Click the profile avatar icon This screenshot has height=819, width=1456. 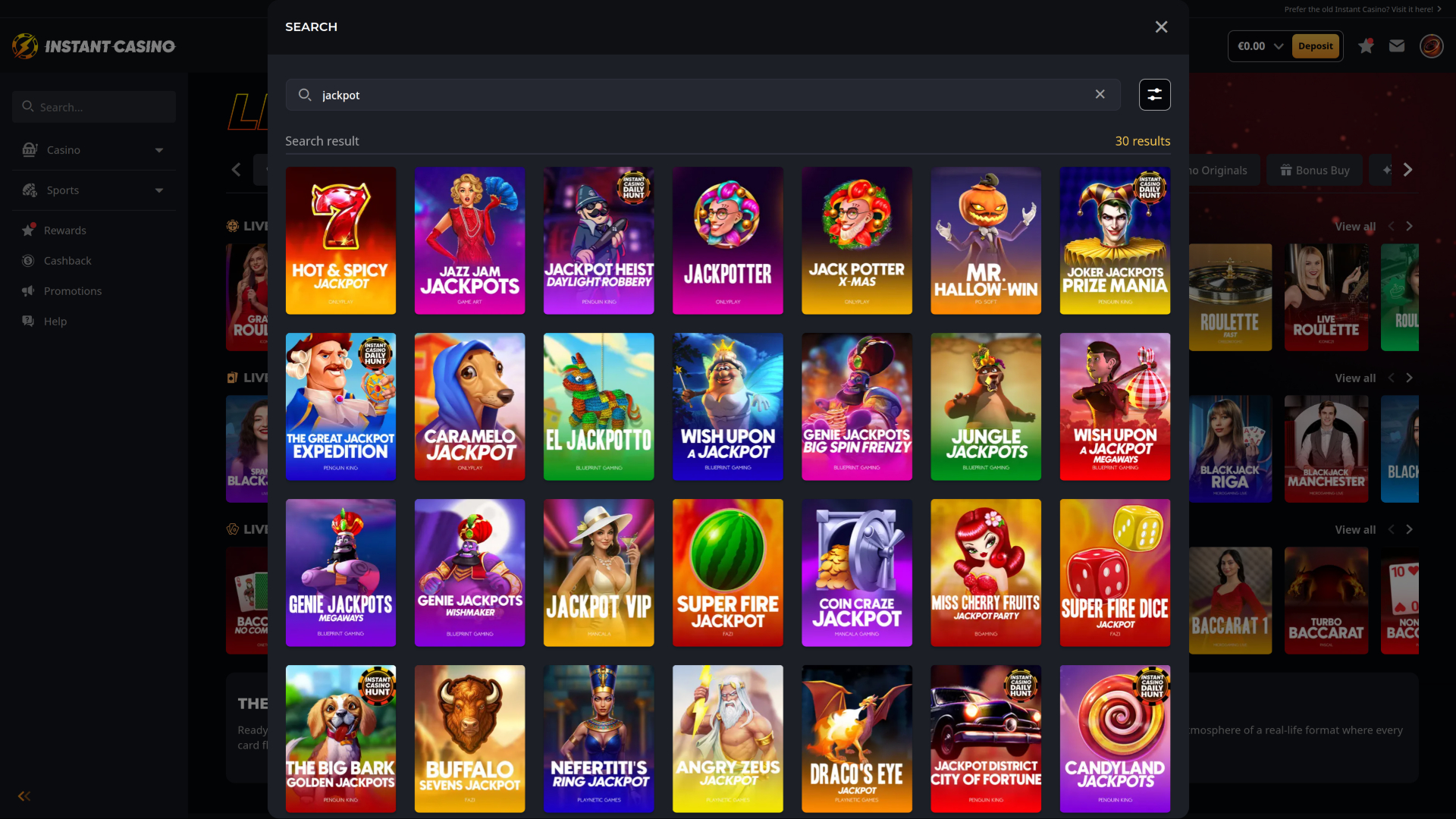coord(1432,45)
